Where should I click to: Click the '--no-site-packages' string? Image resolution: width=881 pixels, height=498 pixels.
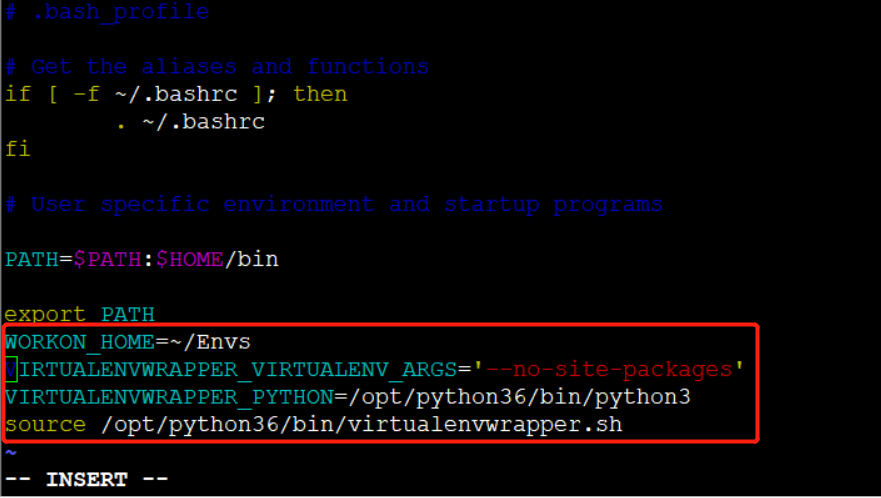coord(608,369)
